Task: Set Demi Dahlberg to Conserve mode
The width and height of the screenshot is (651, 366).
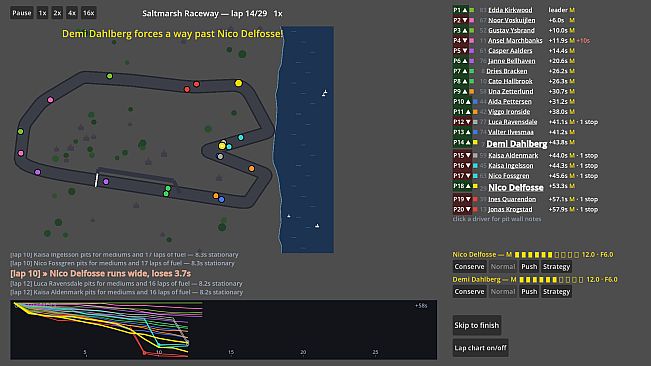Action: pyautogui.click(x=469, y=292)
